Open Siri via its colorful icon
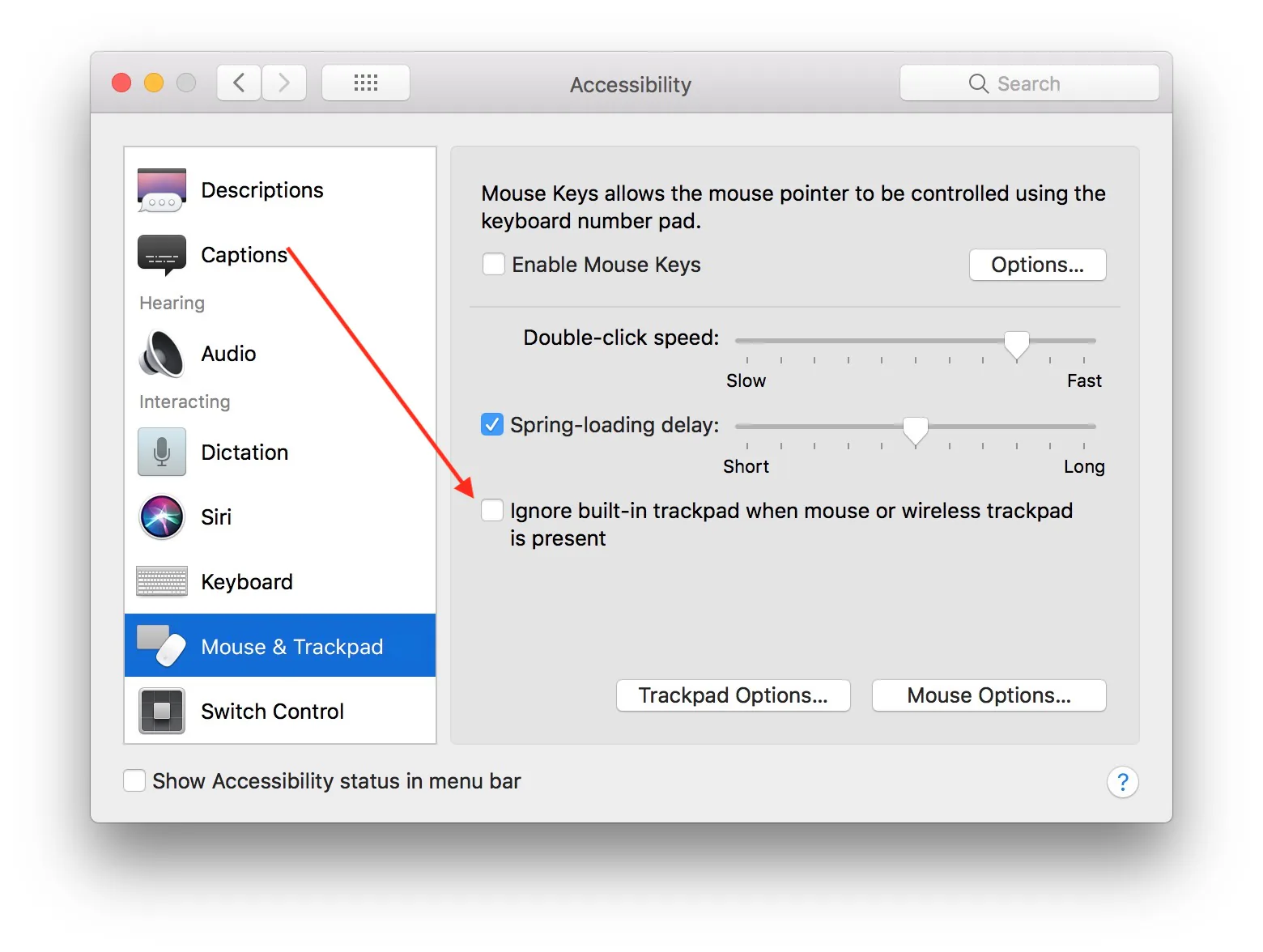Viewport: 1263px width, 952px height. [x=162, y=516]
